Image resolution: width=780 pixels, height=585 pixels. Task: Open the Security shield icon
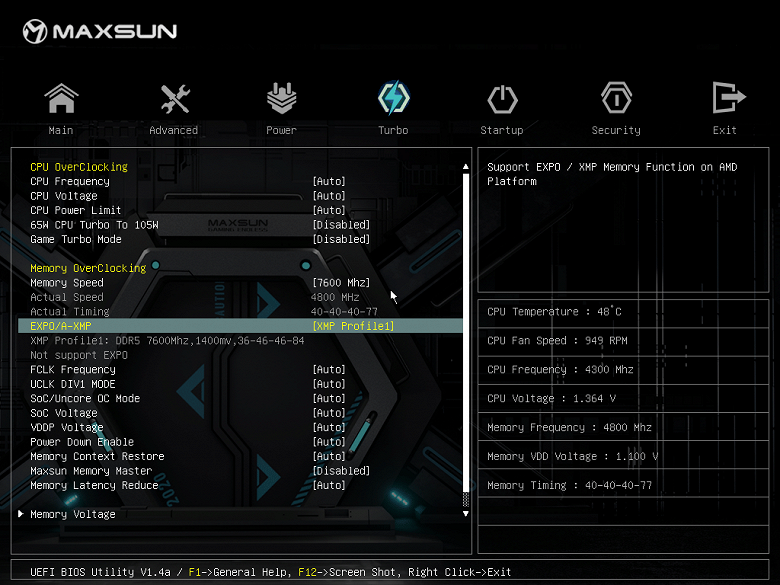pos(616,98)
